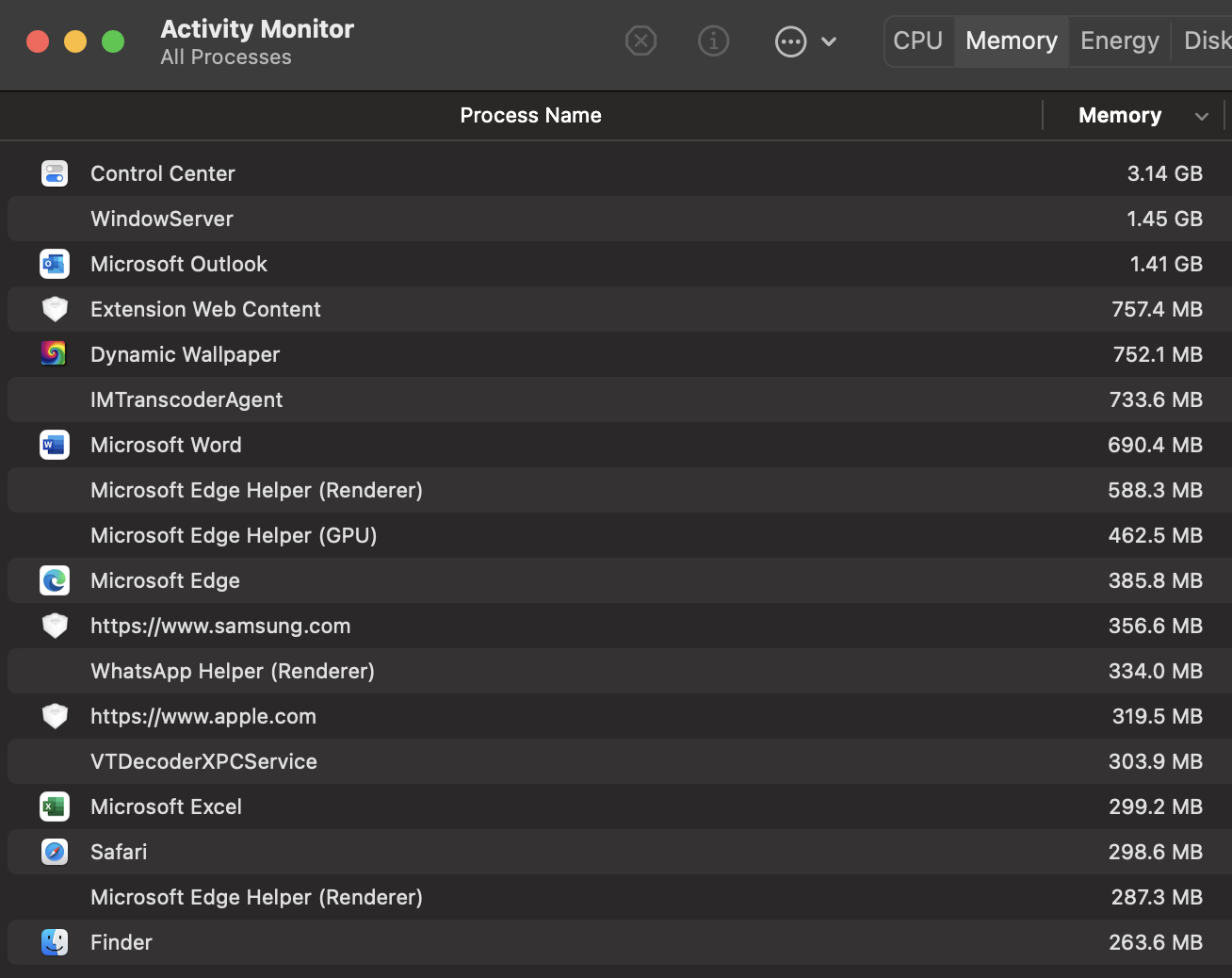Switch to the Energy tab
The height and width of the screenshot is (978, 1232).
click(x=1119, y=41)
